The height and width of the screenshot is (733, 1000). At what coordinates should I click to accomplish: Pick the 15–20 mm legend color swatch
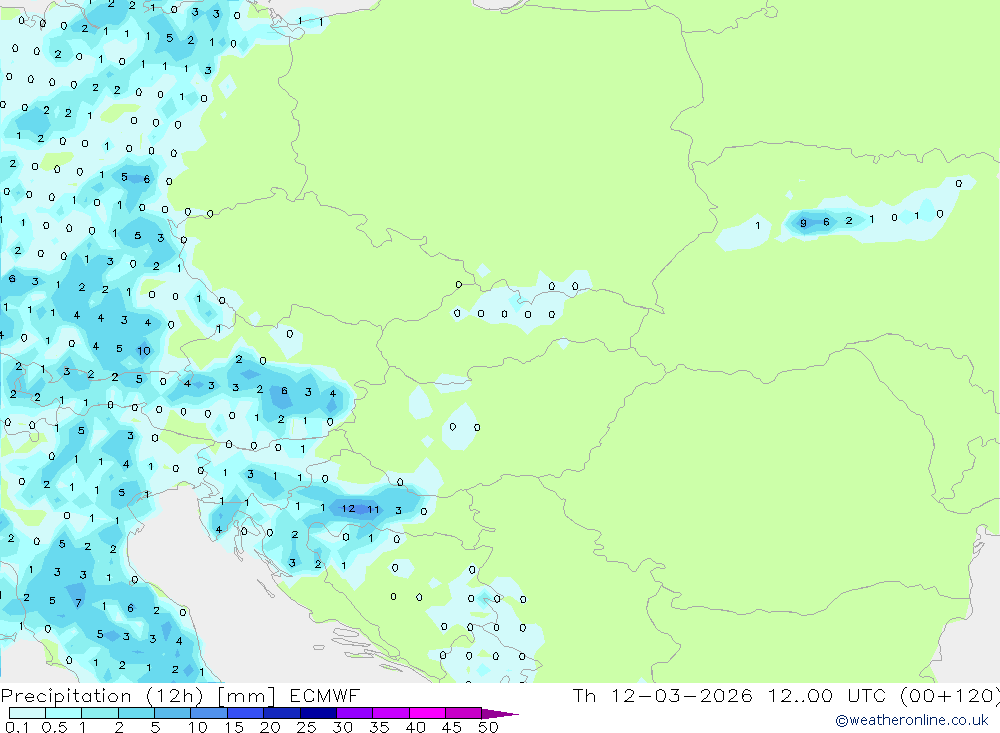coord(246,713)
